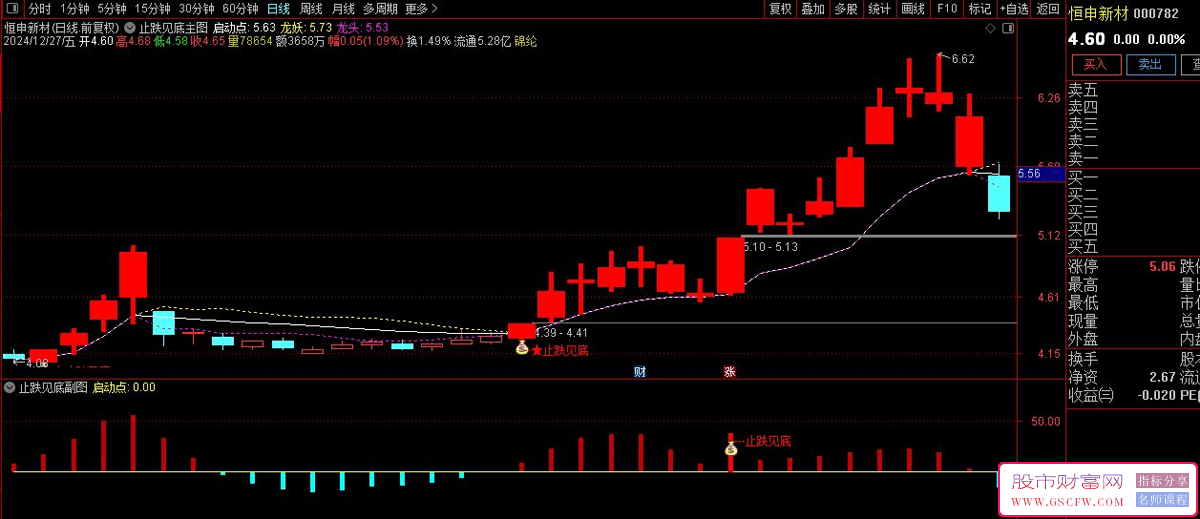Click the 启动点: 0.00 value in sub-chart
1200x519 pixels.
click(124, 387)
